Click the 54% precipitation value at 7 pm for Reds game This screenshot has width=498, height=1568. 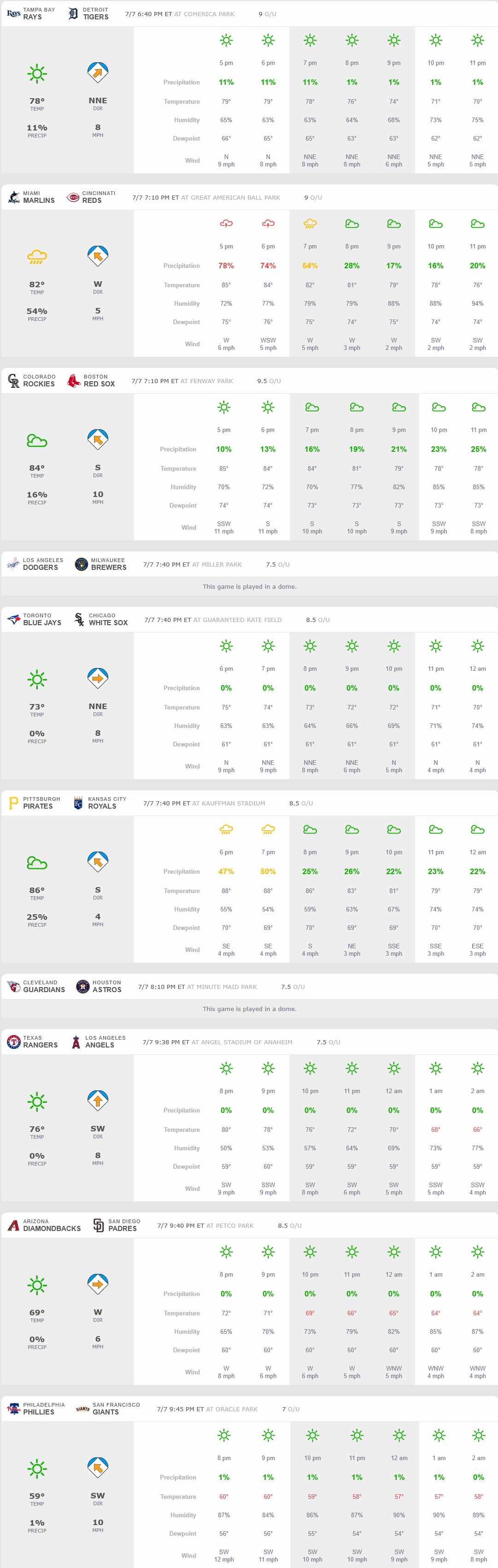pos(310,266)
